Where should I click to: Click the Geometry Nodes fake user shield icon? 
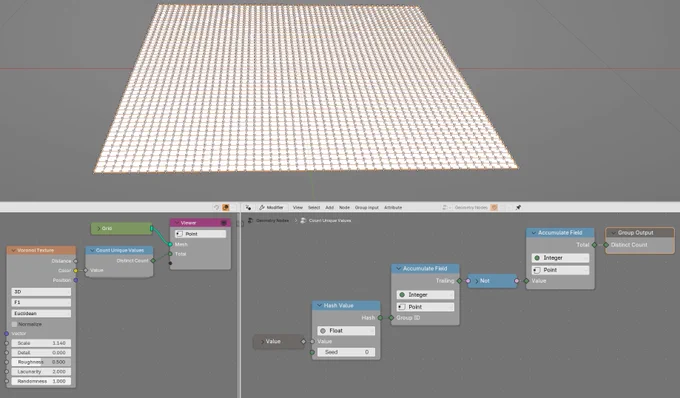point(494,208)
